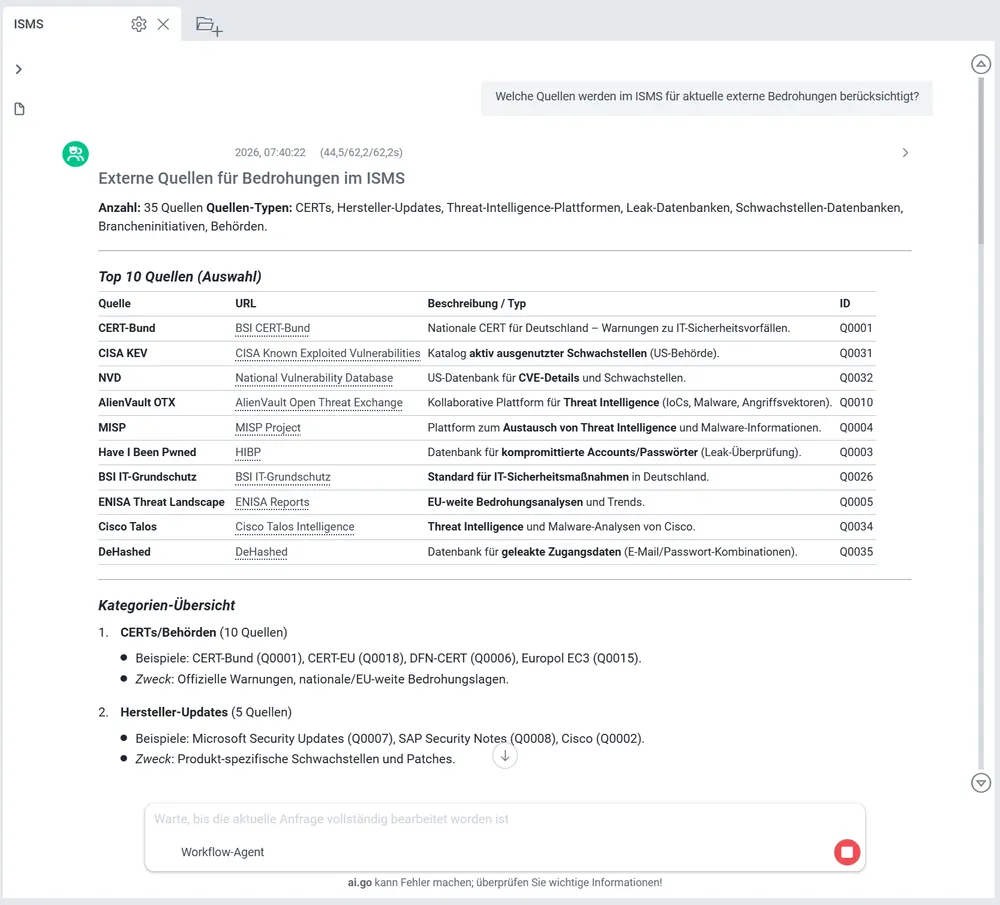Expand the left sidebar chevron
Screen dimensions: 1000x905
(18, 69)
